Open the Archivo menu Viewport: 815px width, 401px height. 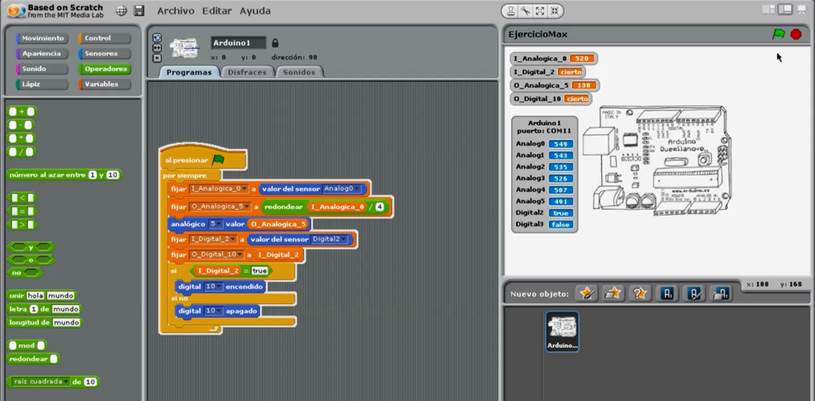[176, 11]
